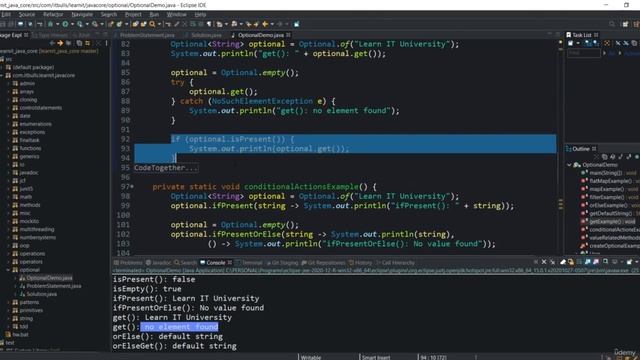Open the History view tab
The image size is (640, 360).
point(360,263)
